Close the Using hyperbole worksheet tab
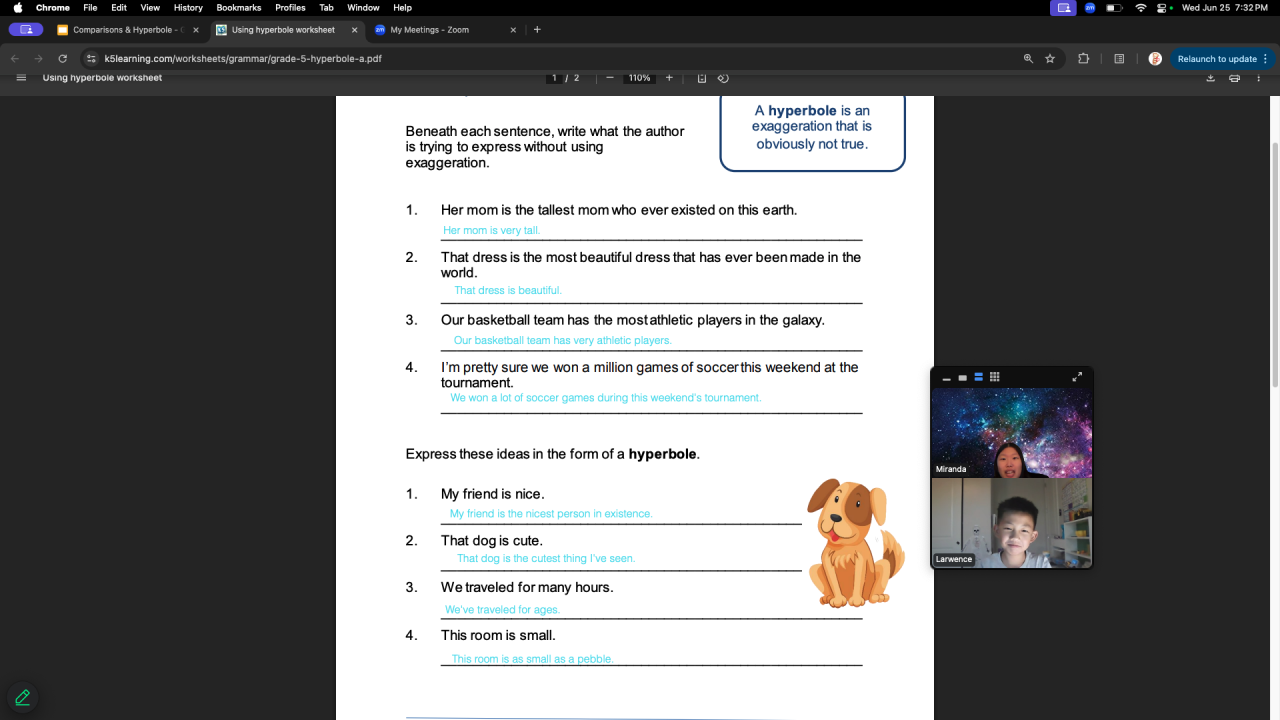The image size is (1280, 720). coord(354,30)
